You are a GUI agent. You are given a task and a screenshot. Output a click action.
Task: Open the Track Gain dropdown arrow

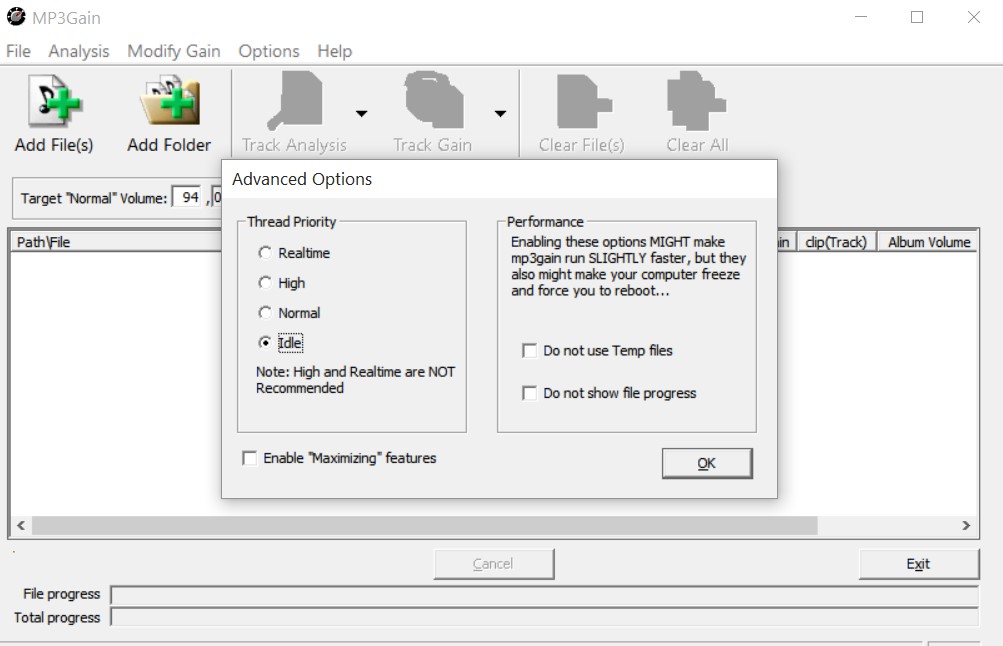pos(499,113)
